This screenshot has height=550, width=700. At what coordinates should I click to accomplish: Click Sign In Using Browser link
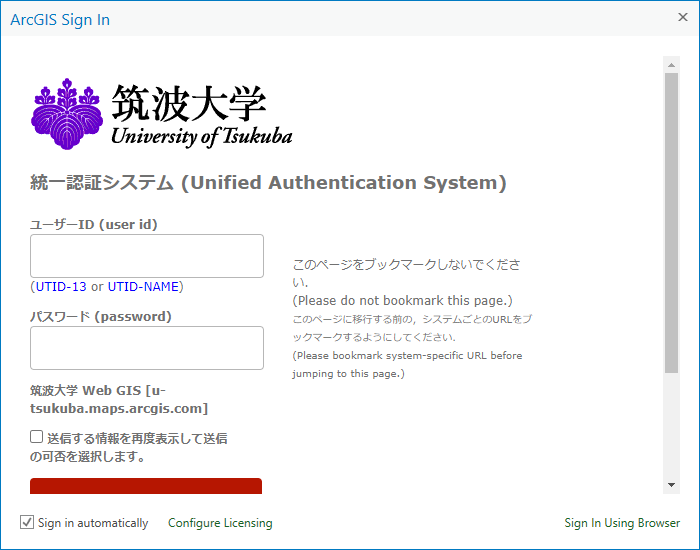pyautogui.click(x=622, y=523)
